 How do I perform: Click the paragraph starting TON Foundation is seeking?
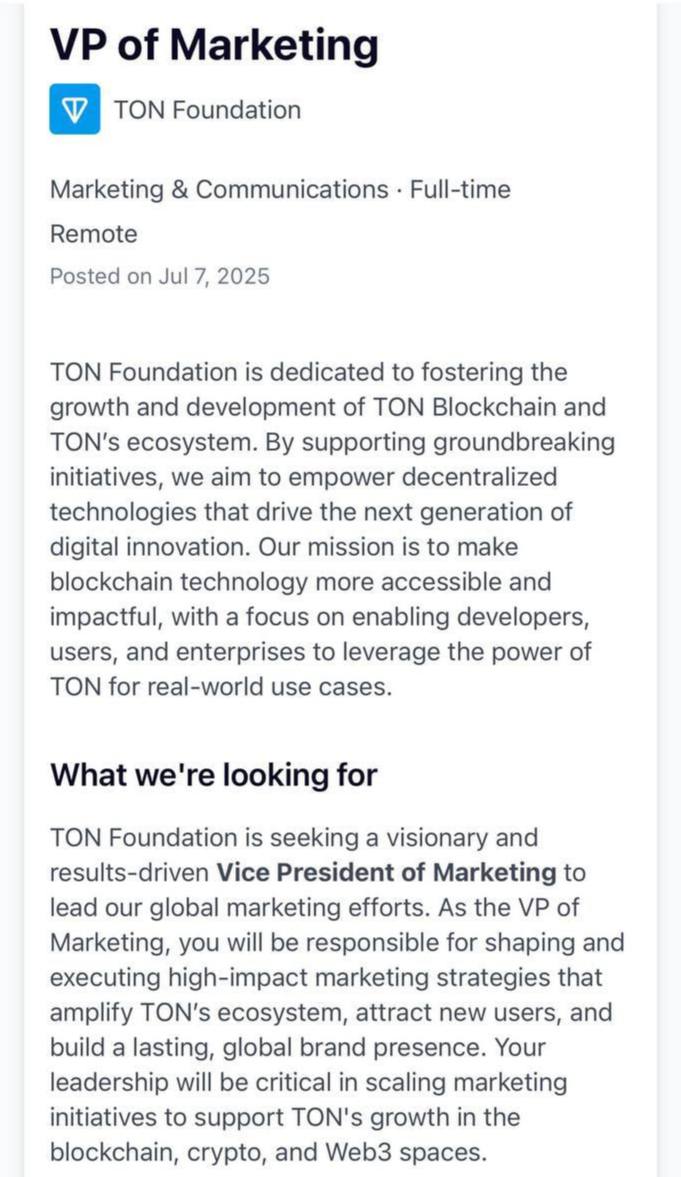click(337, 995)
